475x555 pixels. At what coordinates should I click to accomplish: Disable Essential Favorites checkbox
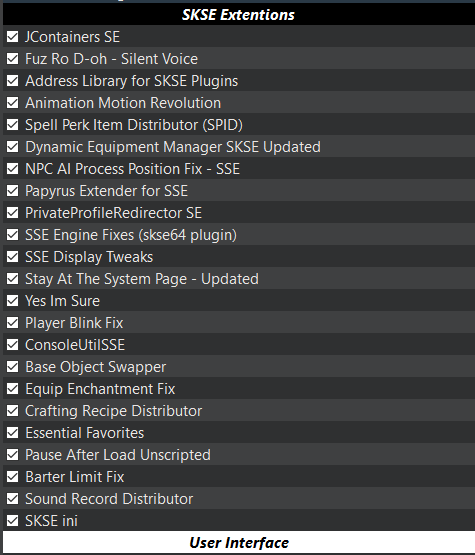13,433
